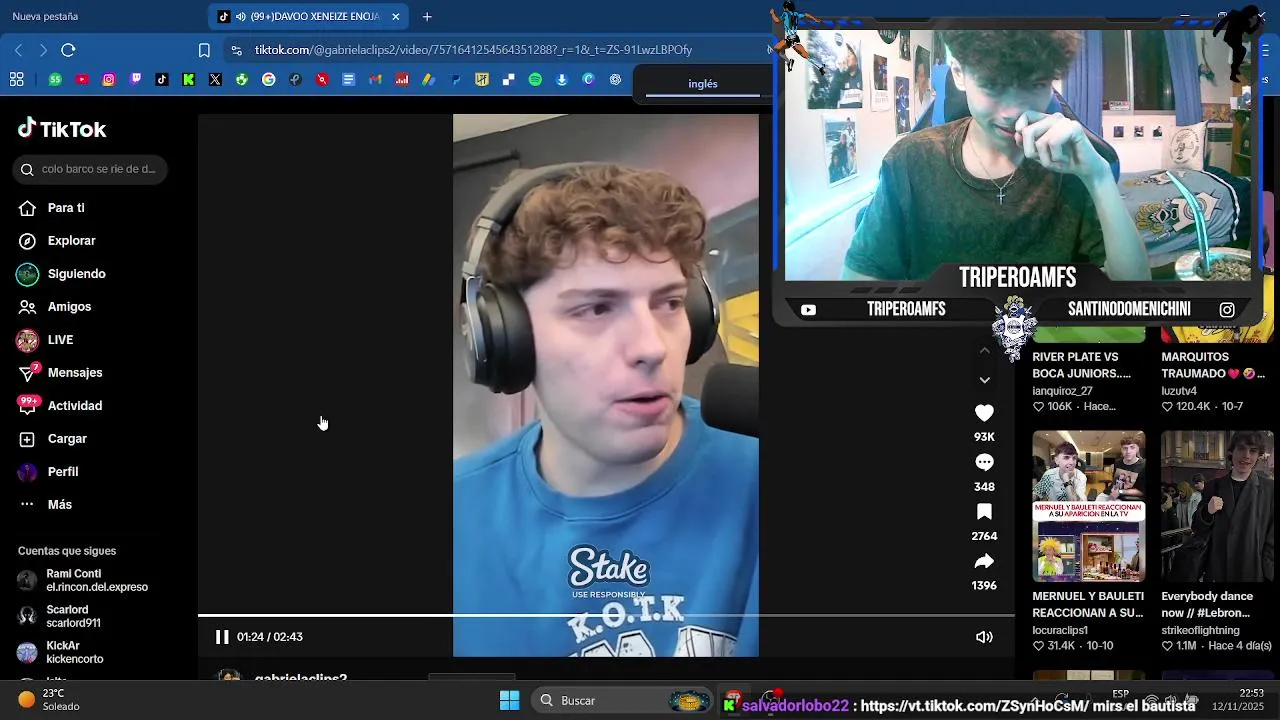1280x720 pixels.
Task: Click the TikTok search field
Action: [x=91, y=169]
